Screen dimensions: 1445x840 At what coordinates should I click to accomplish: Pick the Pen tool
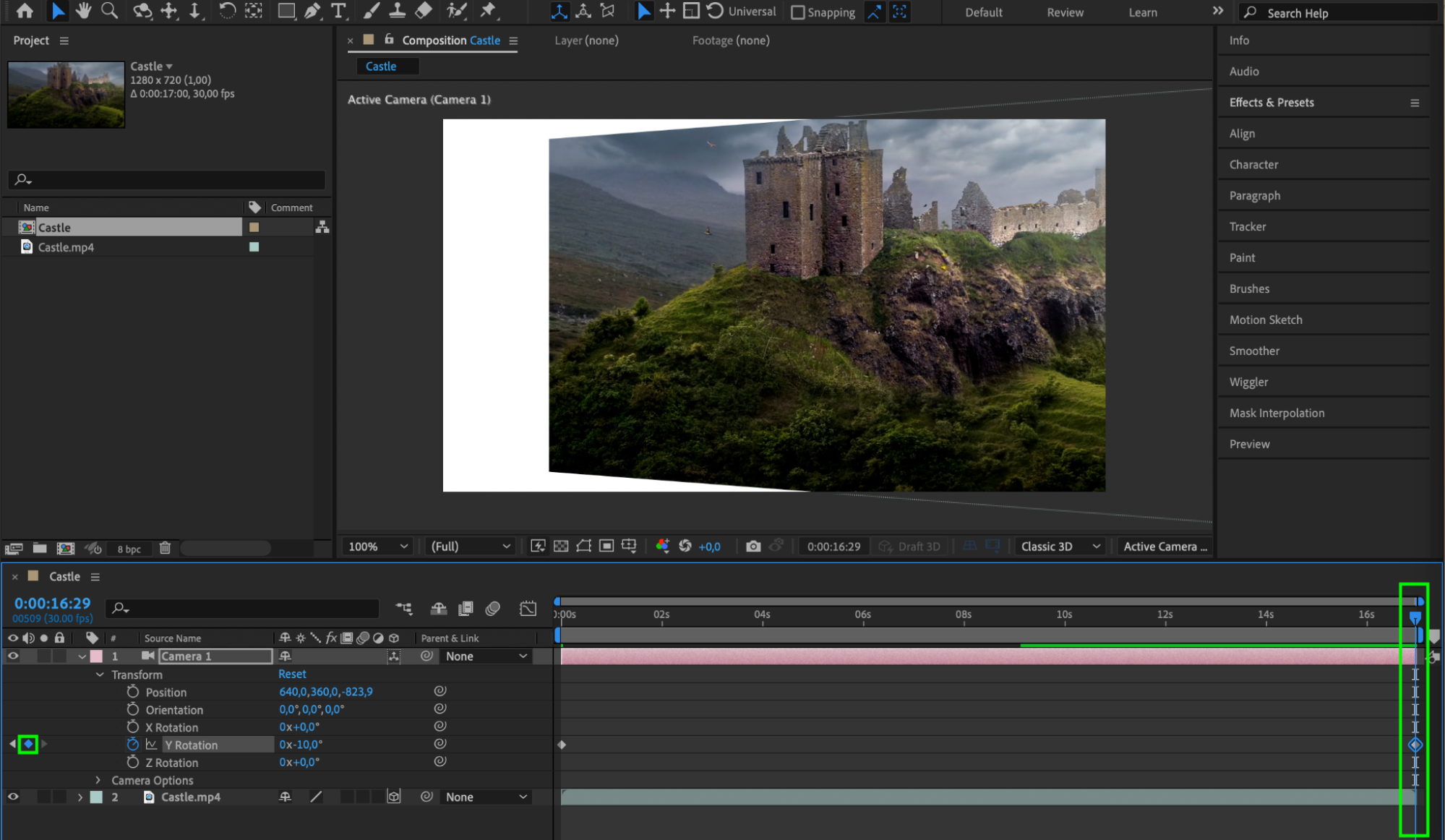tap(312, 11)
